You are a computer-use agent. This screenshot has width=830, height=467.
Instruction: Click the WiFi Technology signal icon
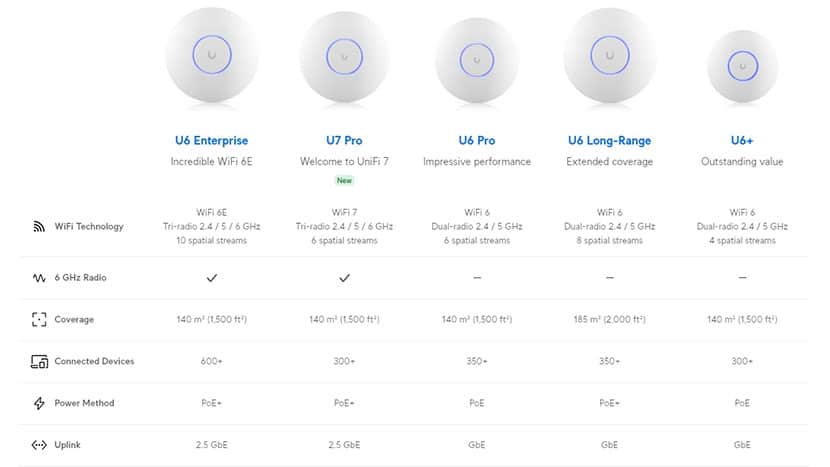pyautogui.click(x=39, y=226)
